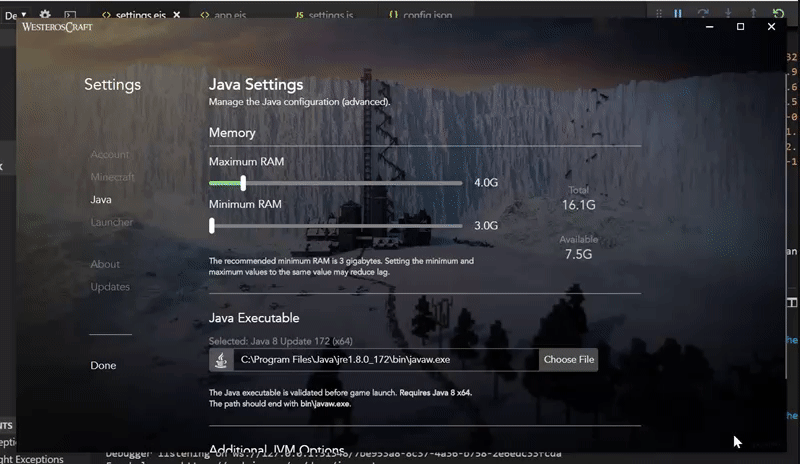
Task: Pause the debugger in debug toolbar
Action: pyautogui.click(x=678, y=14)
